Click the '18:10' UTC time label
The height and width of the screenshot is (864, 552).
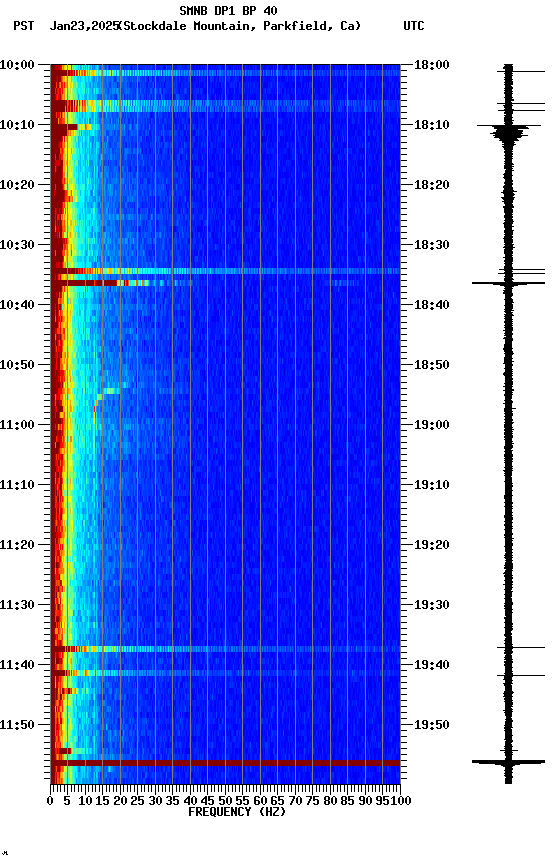[x=432, y=125]
